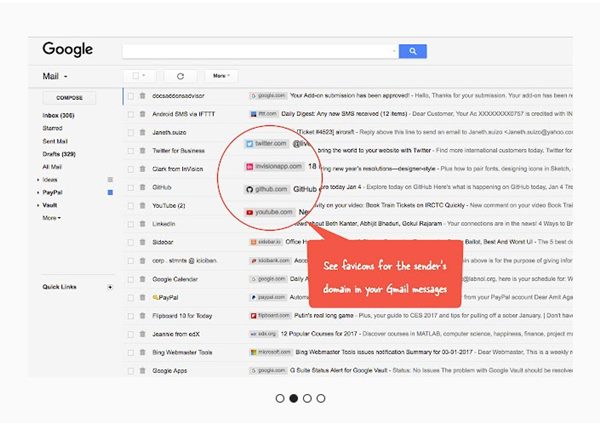Open the YouTube (2) email conversation
Screen dimensions: 600x423
pyautogui.click(x=348, y=206)
